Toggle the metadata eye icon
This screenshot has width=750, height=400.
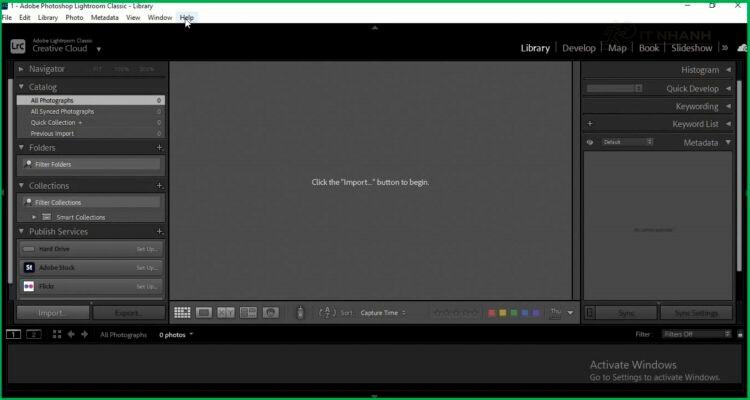coord(590,142)
